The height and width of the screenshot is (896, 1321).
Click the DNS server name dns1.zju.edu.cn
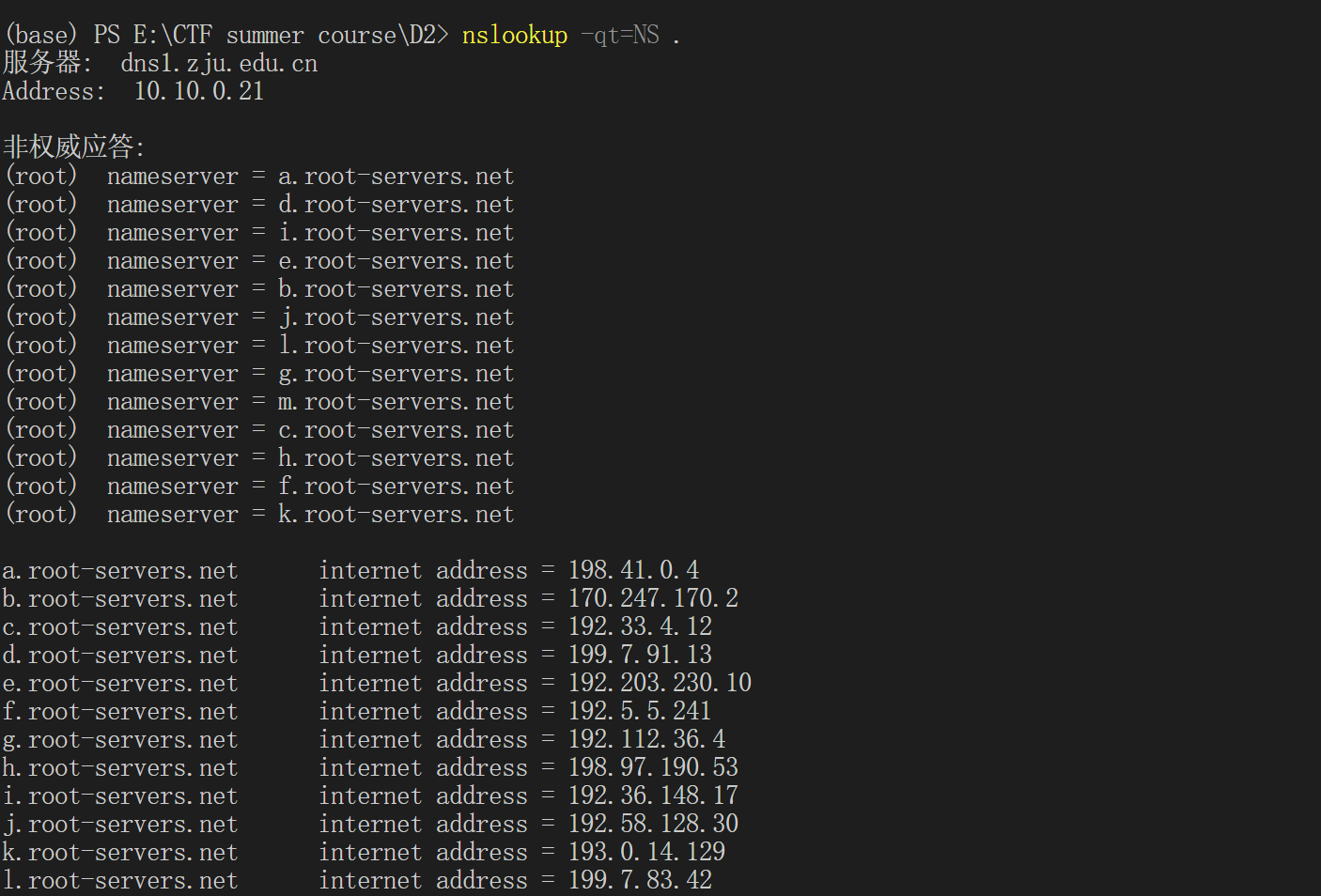click(x=219, y=64)
